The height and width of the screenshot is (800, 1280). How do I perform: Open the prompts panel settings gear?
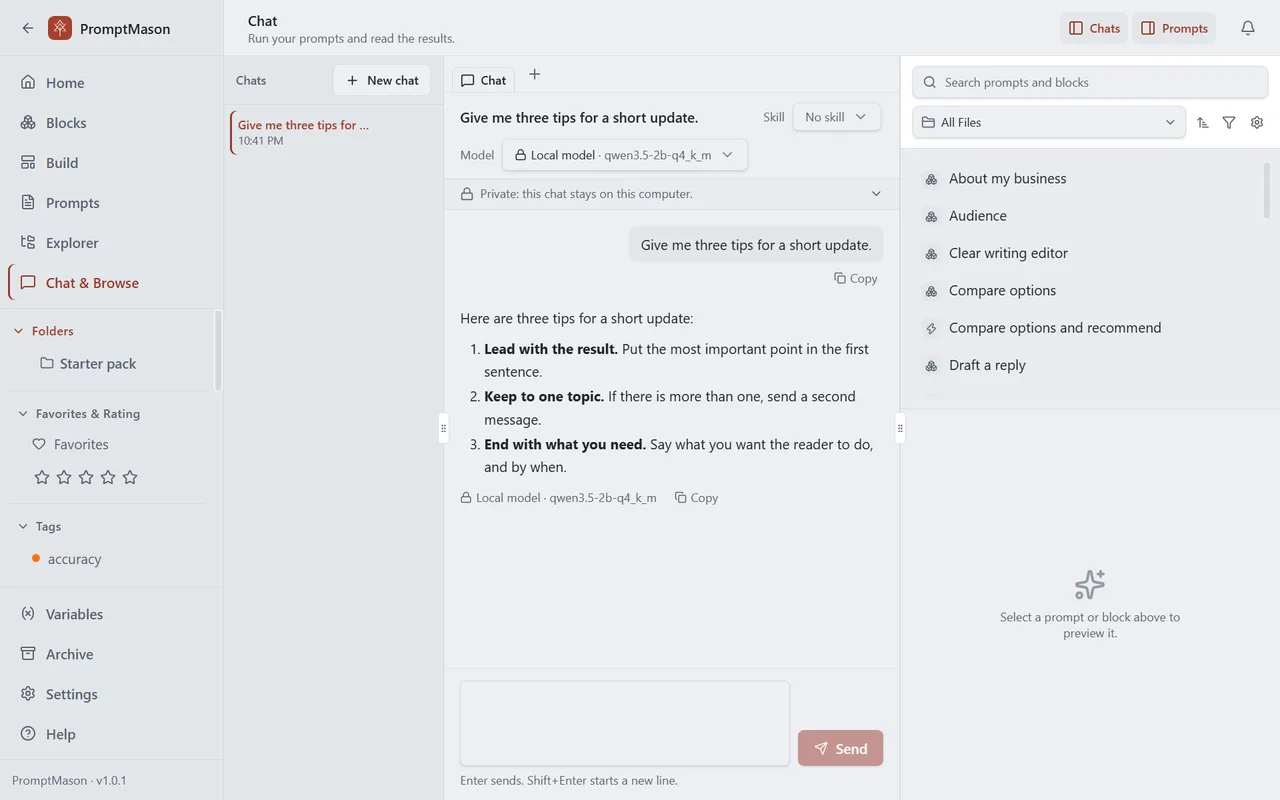[1257, 122]
